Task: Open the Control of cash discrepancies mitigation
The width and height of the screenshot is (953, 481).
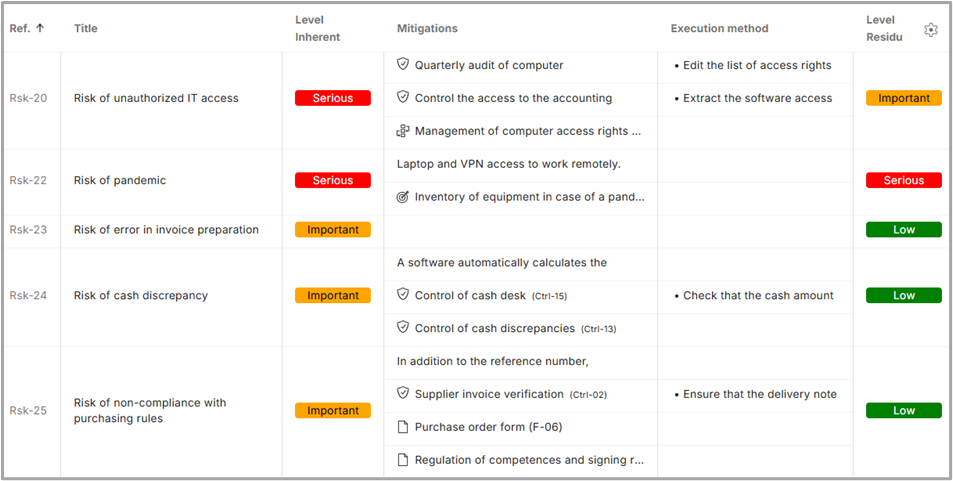Action: (x=495, y=328)
